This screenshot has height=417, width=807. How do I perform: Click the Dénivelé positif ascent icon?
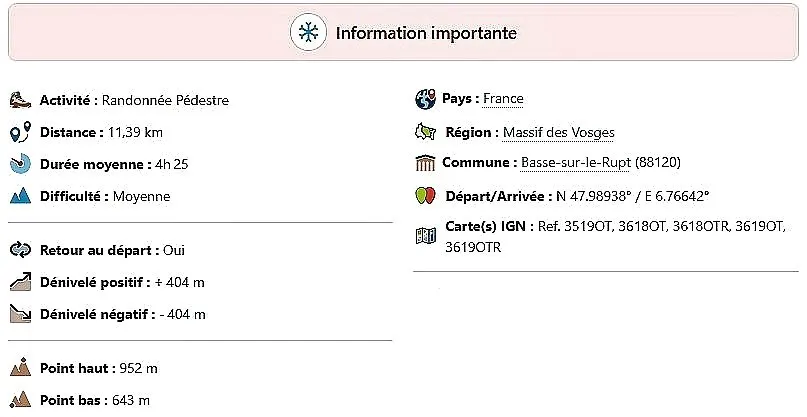(20, 282)
